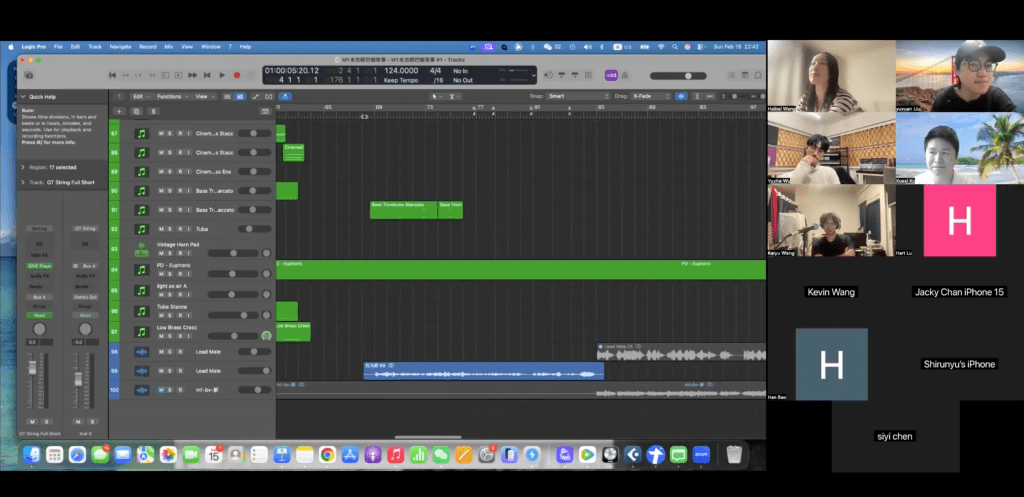Click the horizontal auto zoom icon

[710, 97]
